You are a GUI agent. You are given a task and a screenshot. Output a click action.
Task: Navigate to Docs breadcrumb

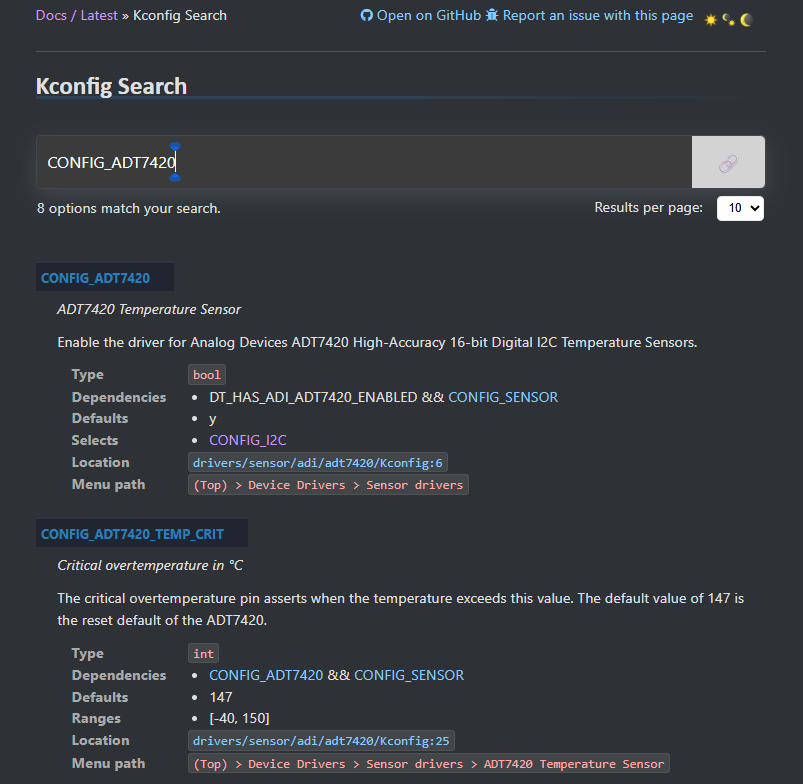[51, 15]
